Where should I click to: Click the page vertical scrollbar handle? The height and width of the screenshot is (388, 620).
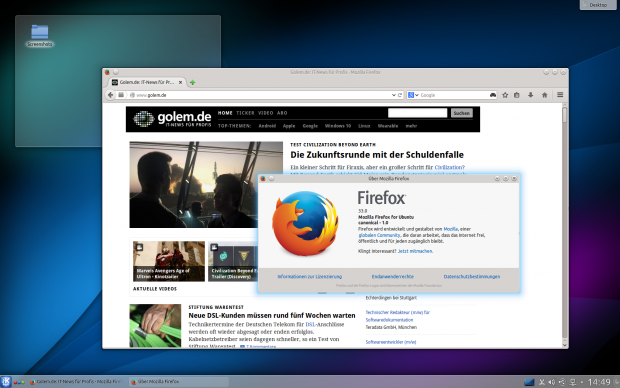pyautogui.click(x=565, y=115)
